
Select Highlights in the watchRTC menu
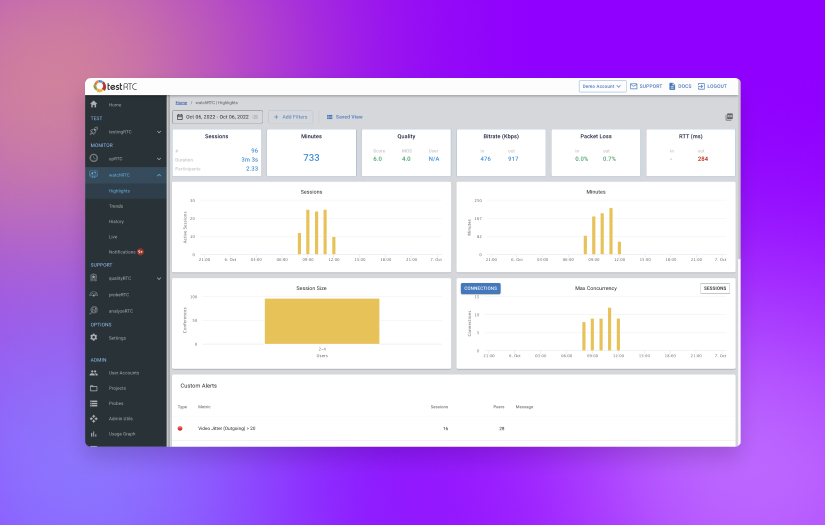126,191
